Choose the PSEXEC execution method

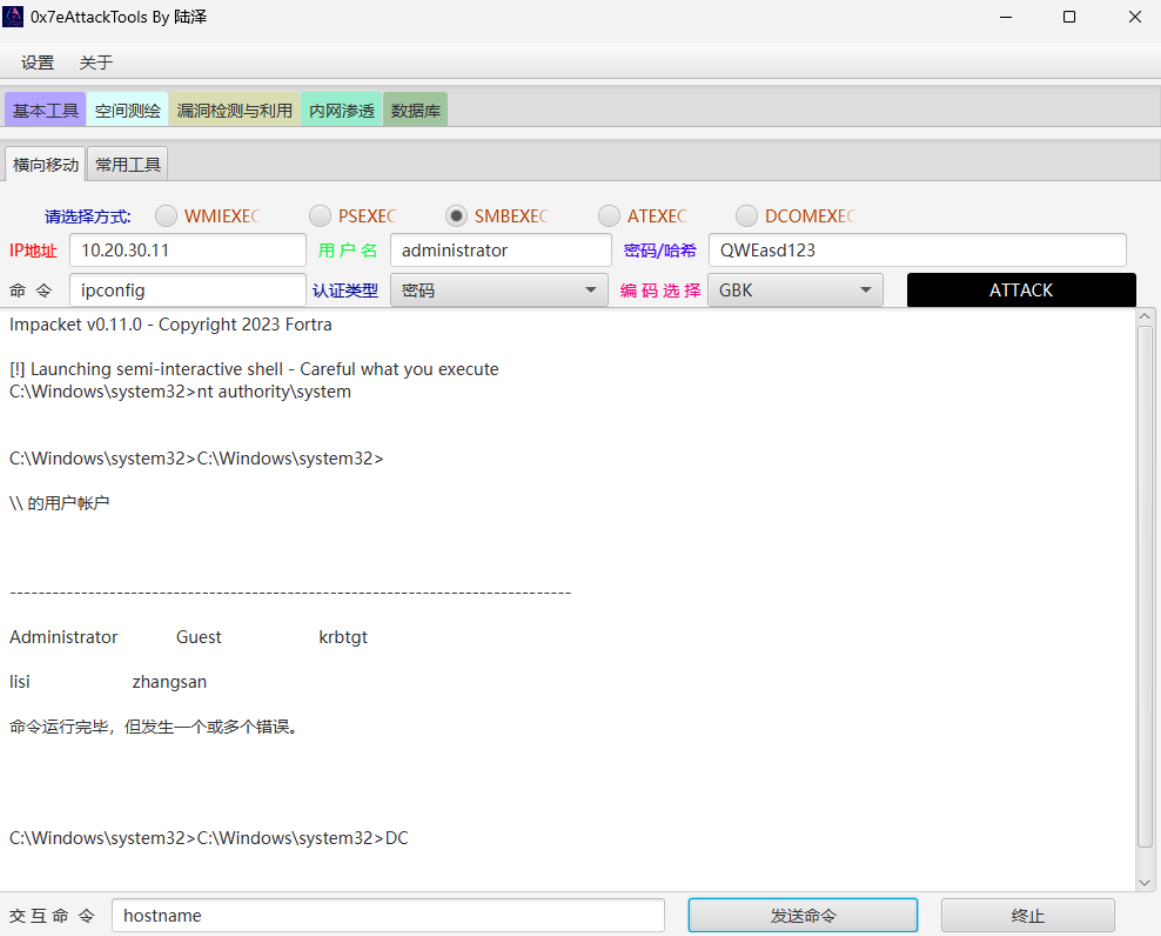point(320,216)
